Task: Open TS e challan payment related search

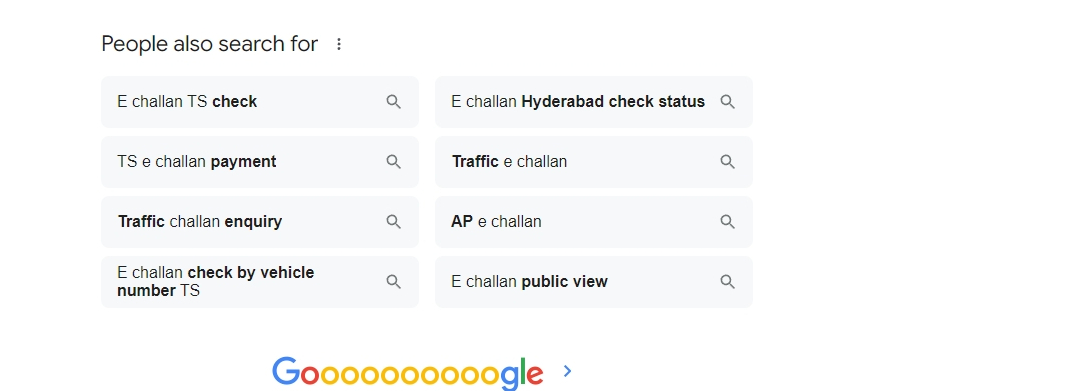Action: 260,161
